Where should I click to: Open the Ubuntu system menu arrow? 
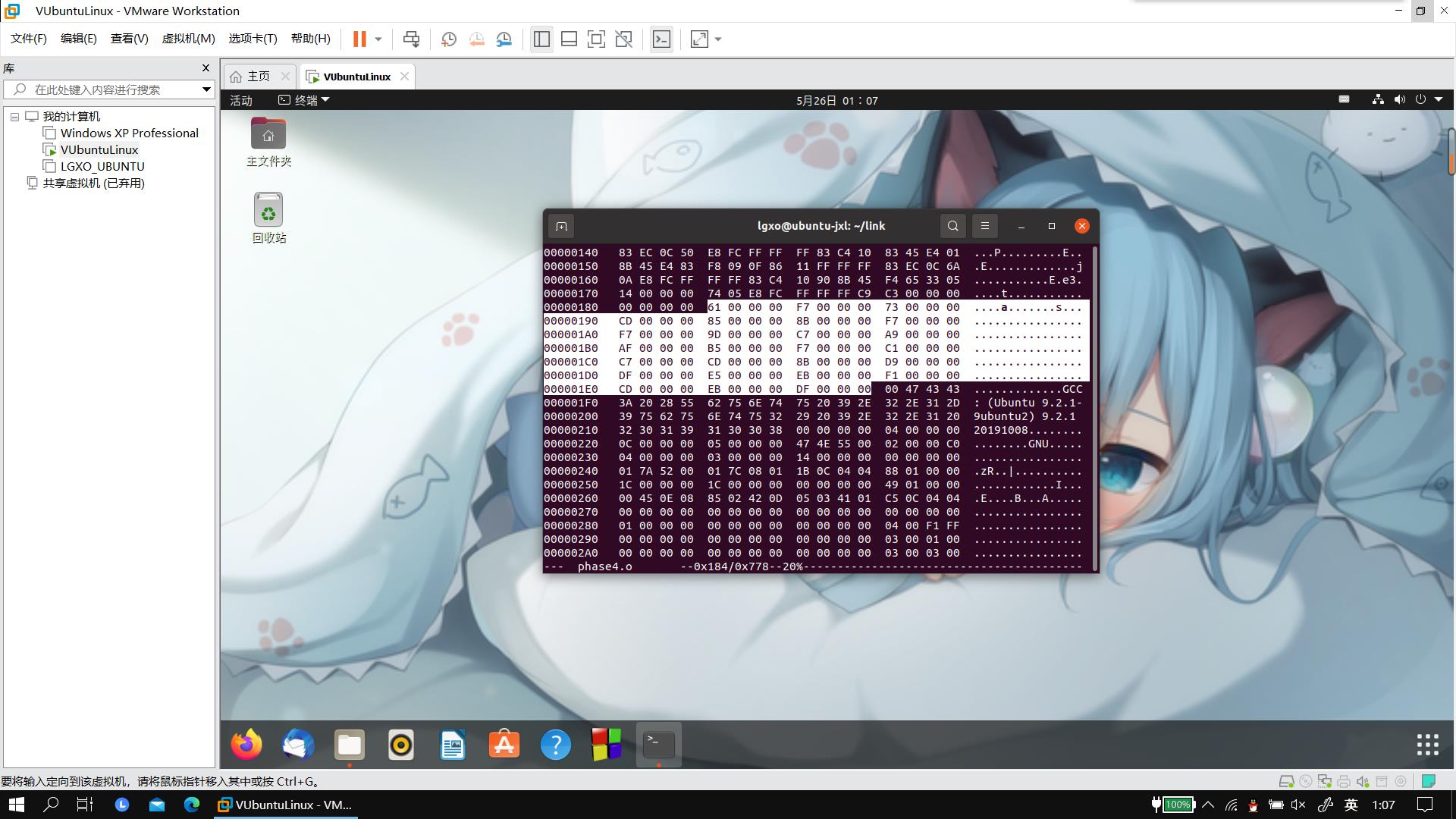pyautogui.click(x=1439, y=99)
